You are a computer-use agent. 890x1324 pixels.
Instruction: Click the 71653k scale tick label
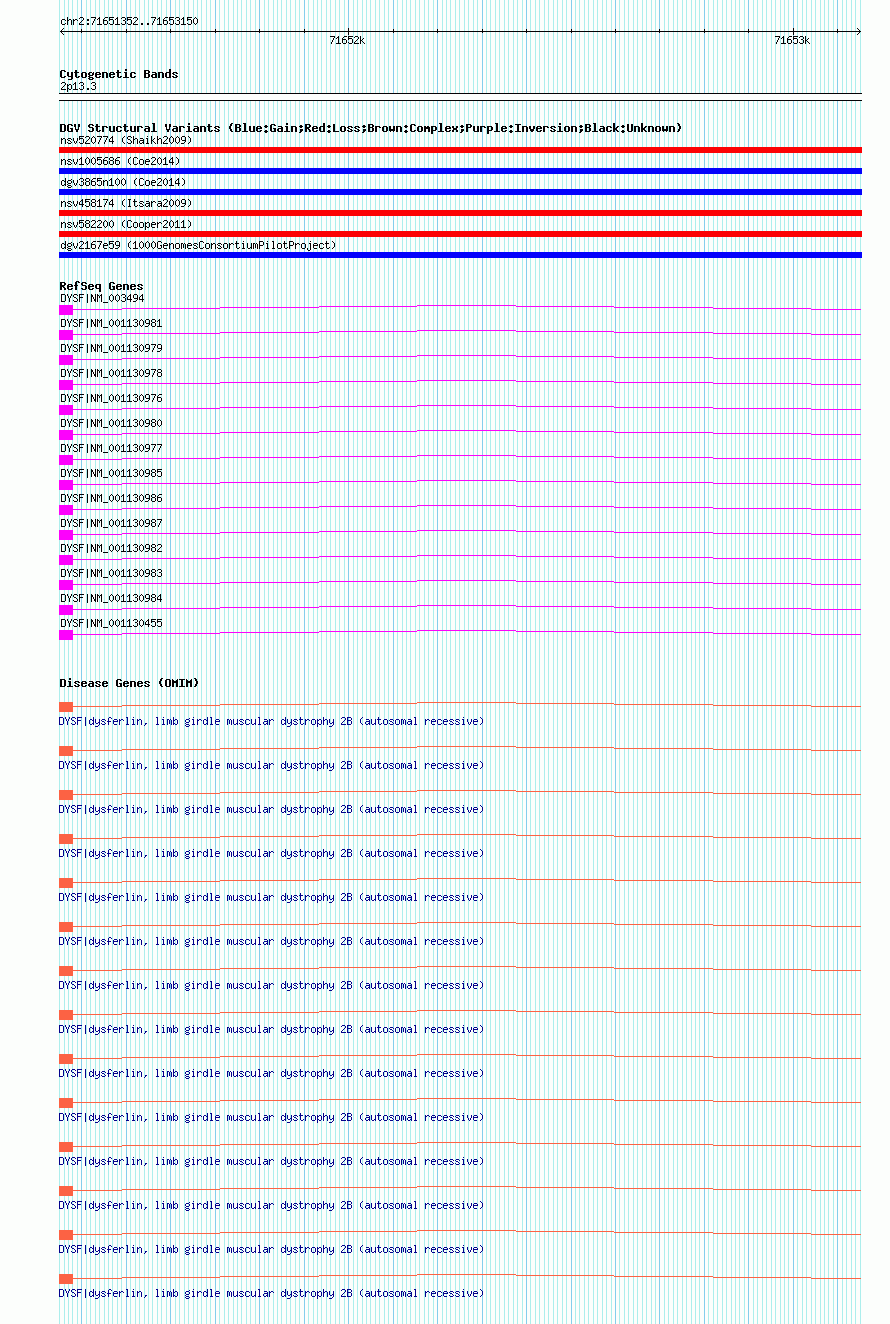coord(792,40)
